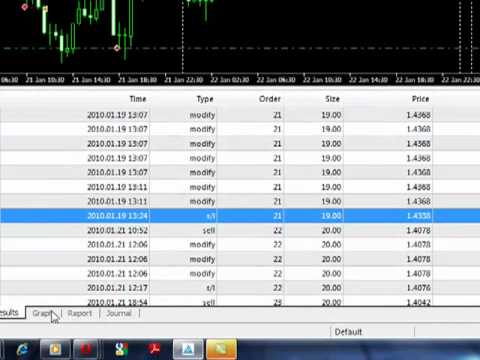The width and height of the screenshot is (480, 360).
Task: Click the red diamond marker at the chart top-left
Action: click(25, 7)
